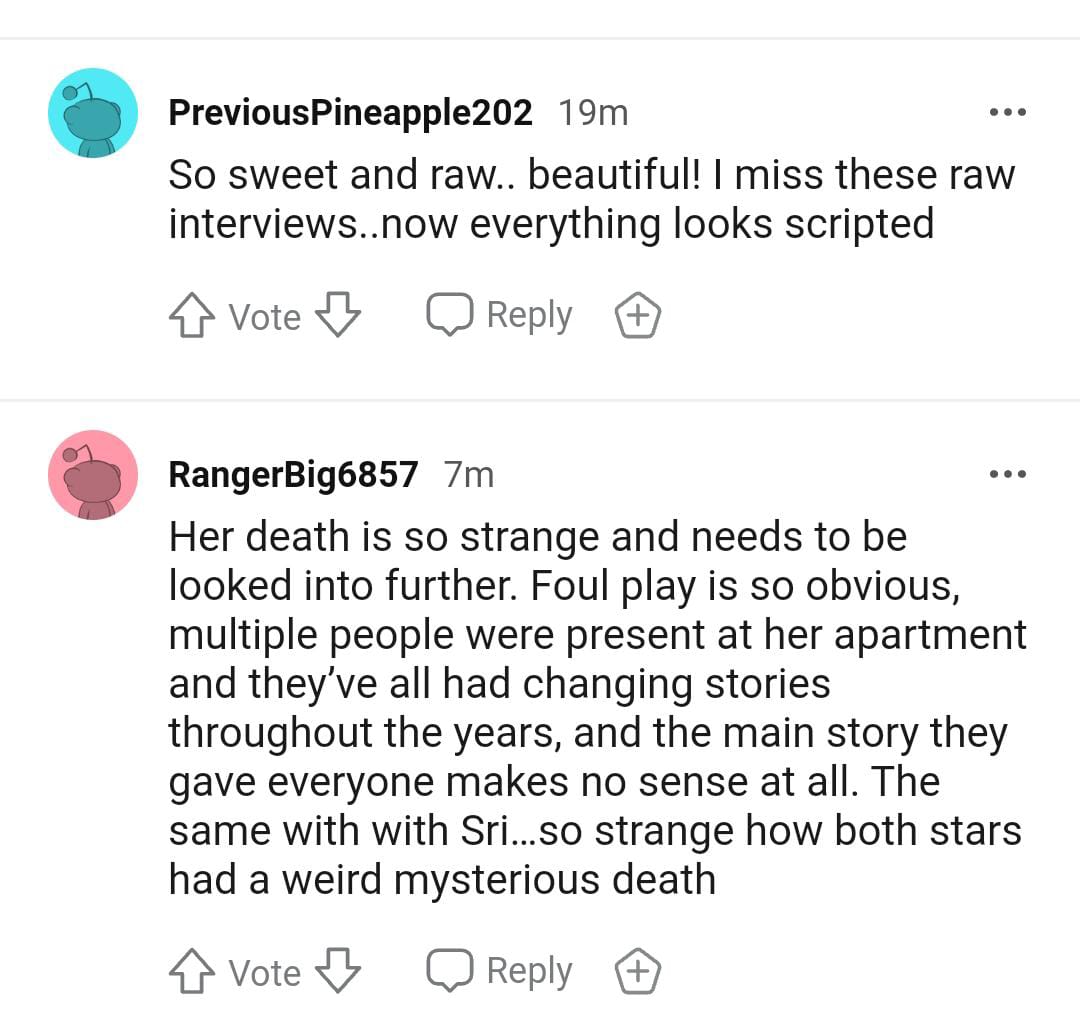Open RangerBig6857 username link
Screen dimensions: 1080x1035
click(x=293, y=474)
